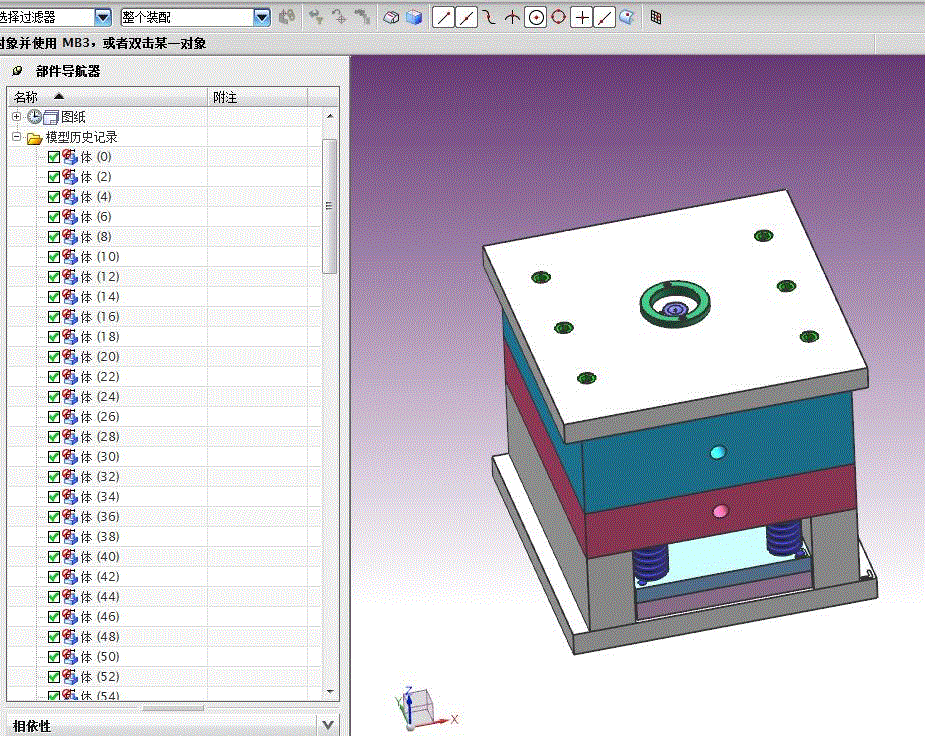
Task: Click the body feature icon for 体 (12)
Action: pyautogui.click(x=70, y=277)
